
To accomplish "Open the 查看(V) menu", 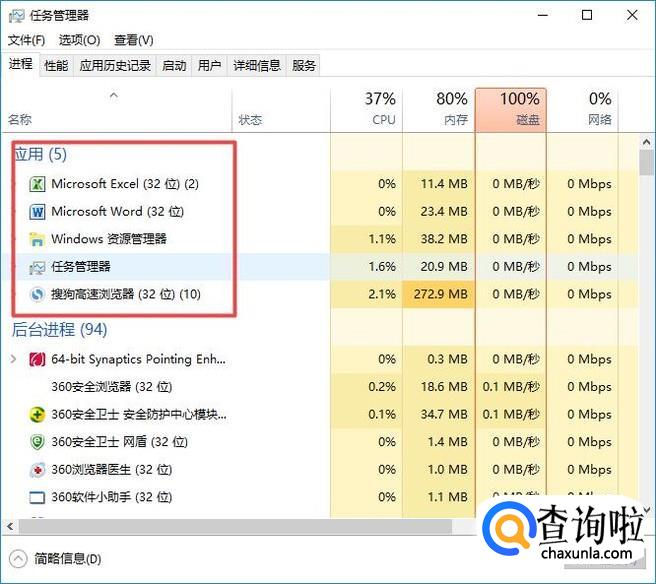I will (x=134, y=40).
